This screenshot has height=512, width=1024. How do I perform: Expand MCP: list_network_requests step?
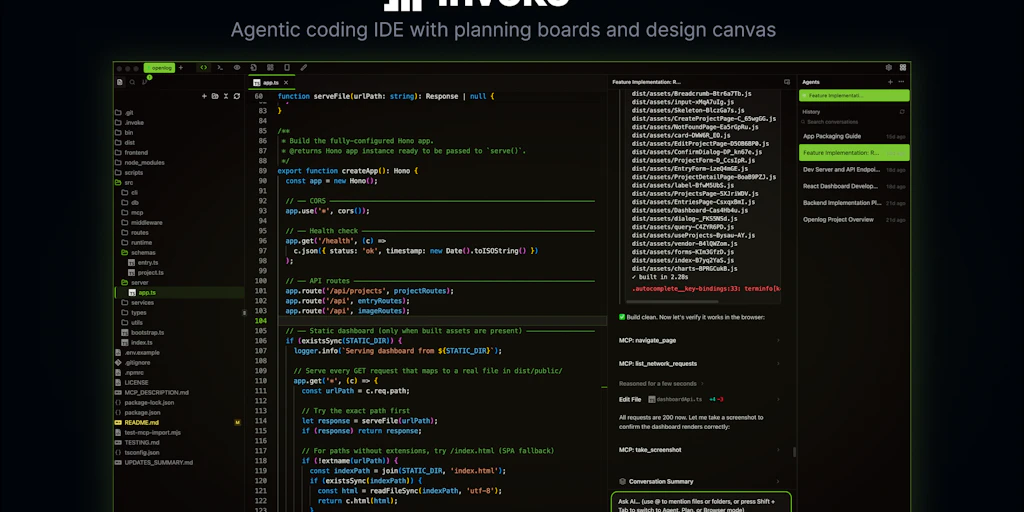click(699, 364)
